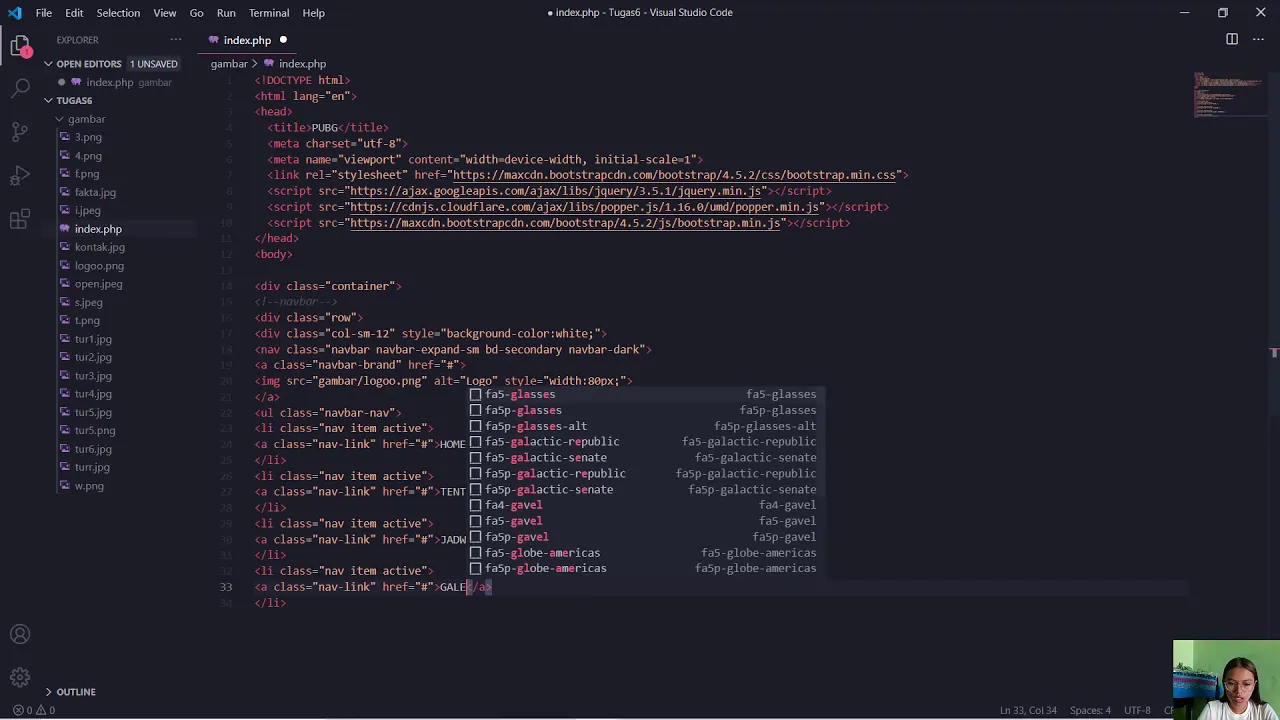Open tur1.jpg in the file tree
1280x720 pixels.
tap(93, 339)
